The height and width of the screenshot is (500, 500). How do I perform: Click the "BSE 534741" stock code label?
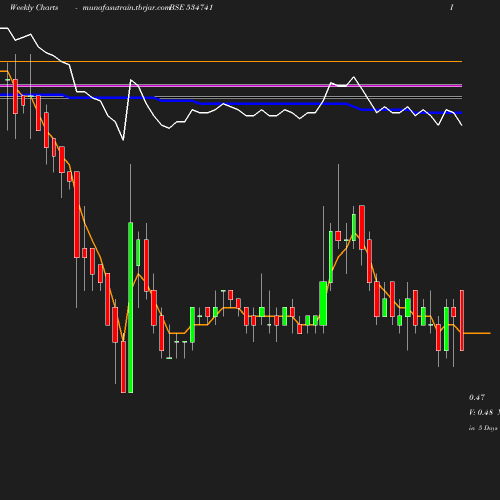(x=191, y=8)
